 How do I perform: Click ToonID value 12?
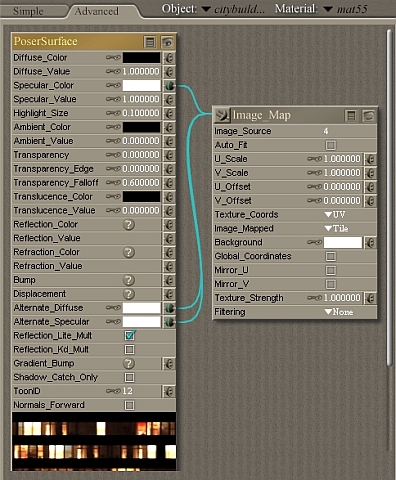coord(128,391)
